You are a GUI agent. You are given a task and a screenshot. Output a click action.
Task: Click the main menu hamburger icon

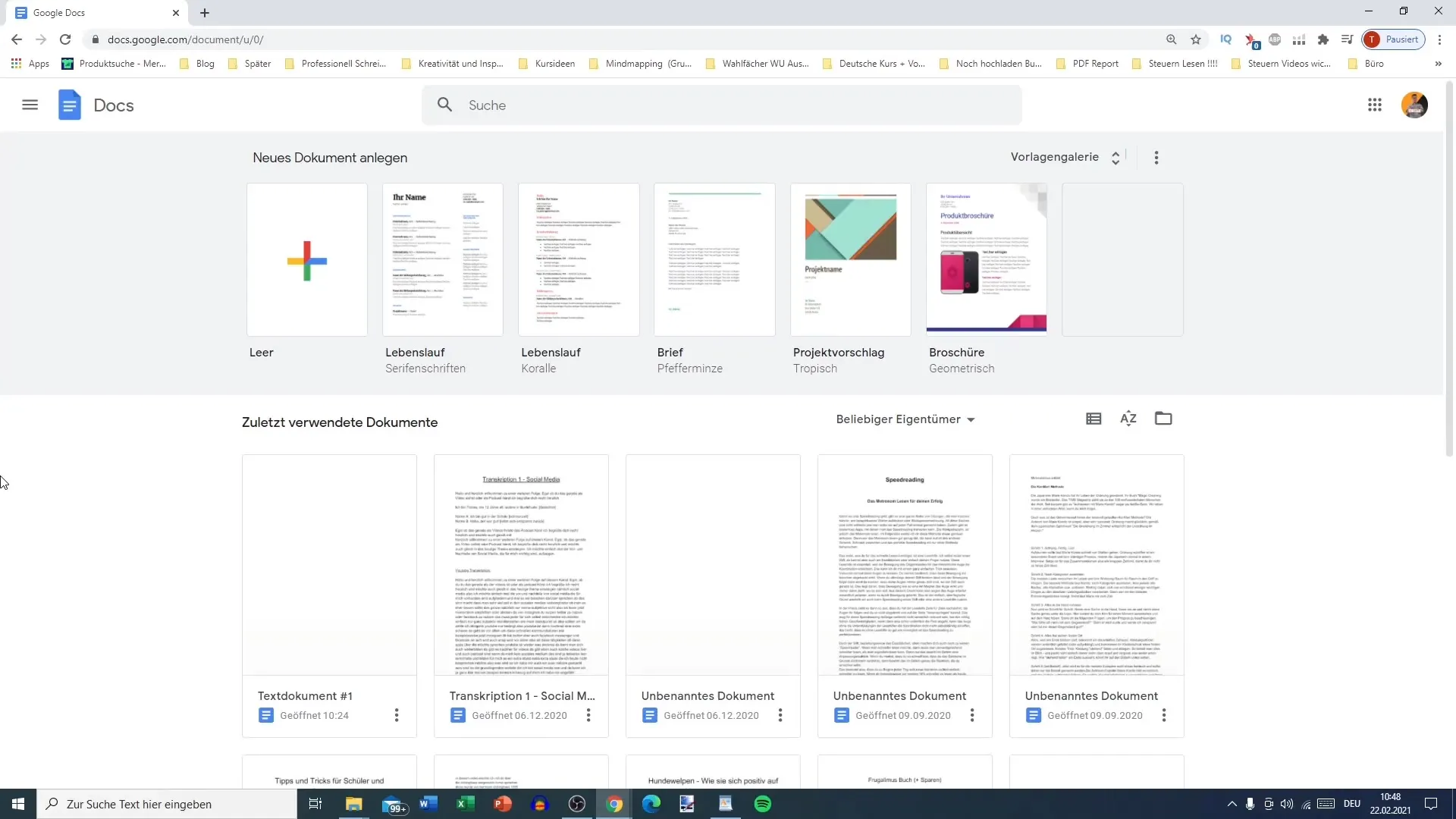pyautogui.click(x=29, y=105)
